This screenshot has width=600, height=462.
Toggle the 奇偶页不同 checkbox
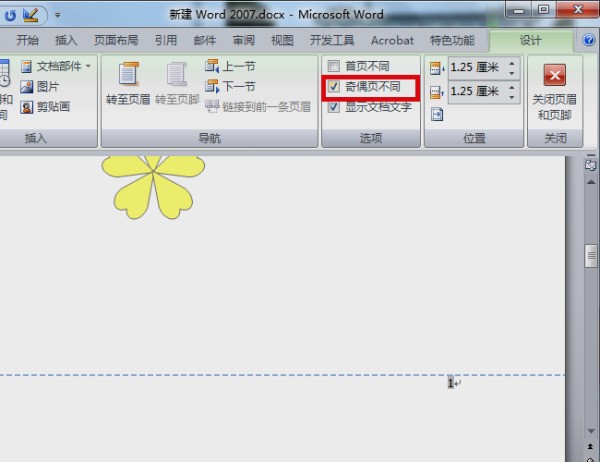(x=334, y=87)
